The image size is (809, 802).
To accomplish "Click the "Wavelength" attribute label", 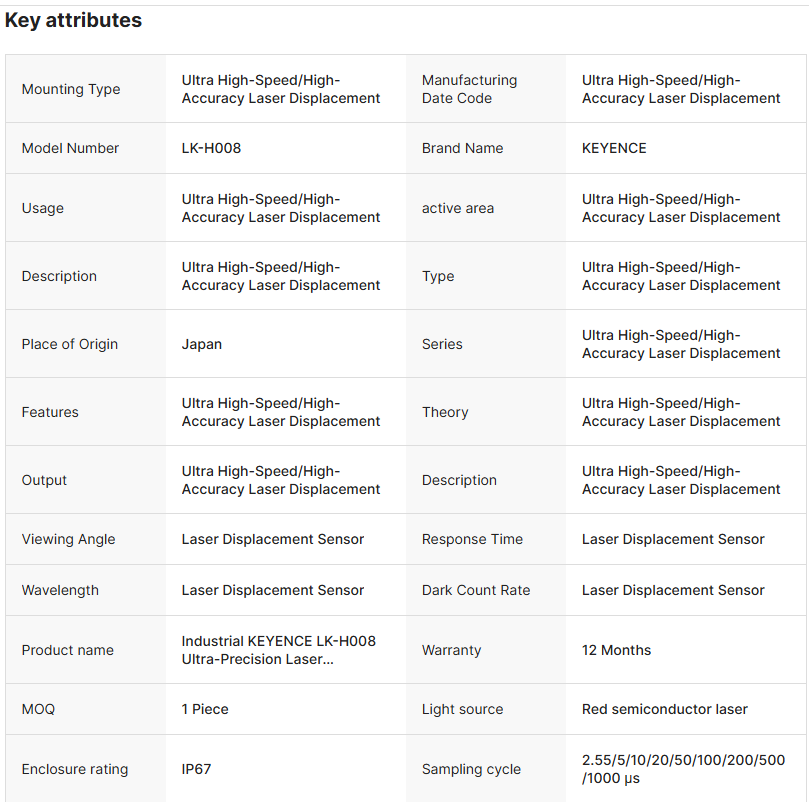I will click(60, 590).
